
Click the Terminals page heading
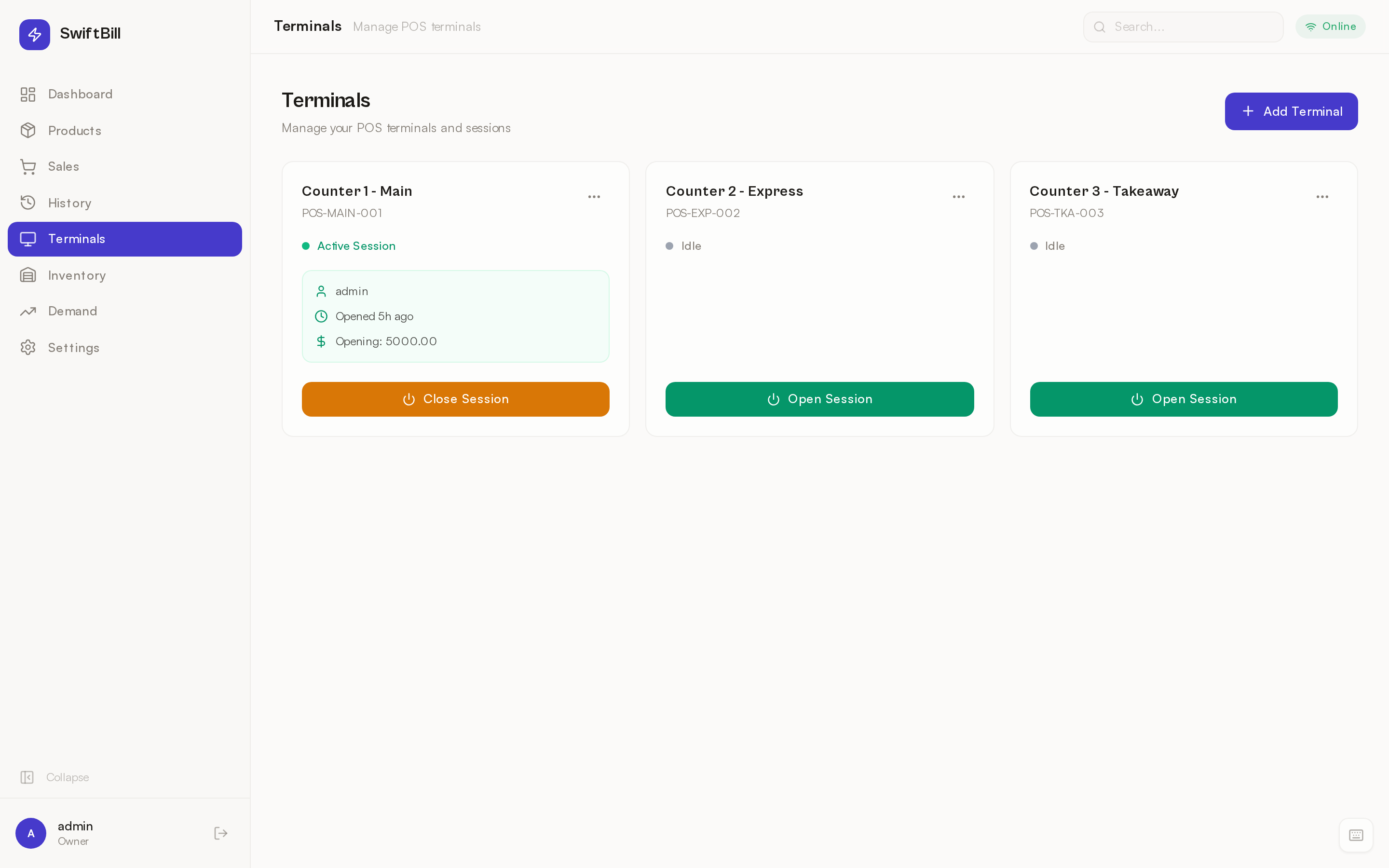[326, 100]
